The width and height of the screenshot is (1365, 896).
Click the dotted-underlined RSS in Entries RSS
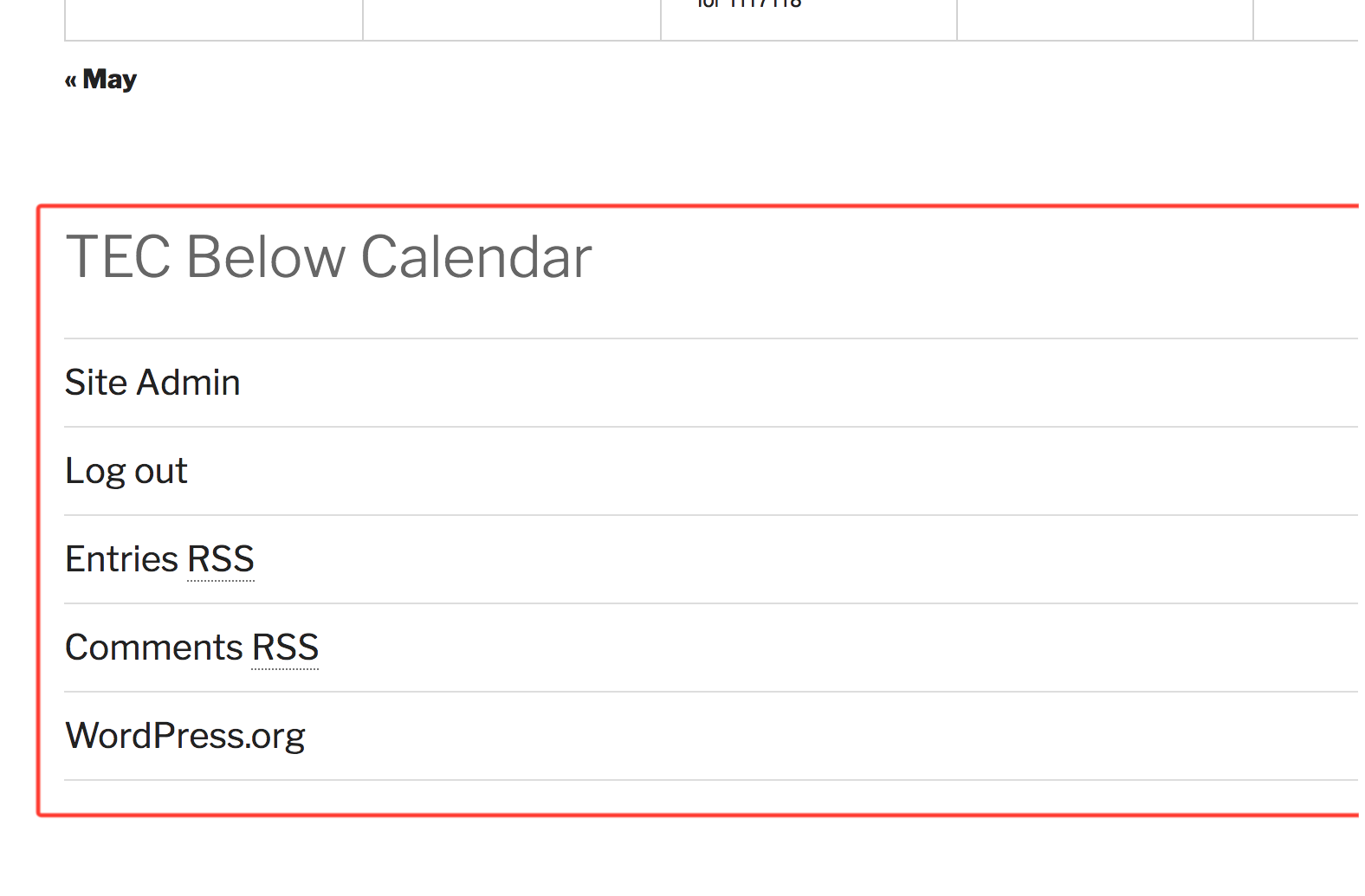(x=221, y=559)
